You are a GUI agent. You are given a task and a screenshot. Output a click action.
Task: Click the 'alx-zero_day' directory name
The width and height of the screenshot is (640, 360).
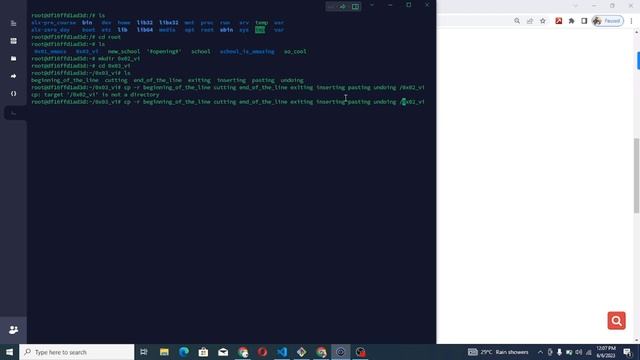[51, 30]
